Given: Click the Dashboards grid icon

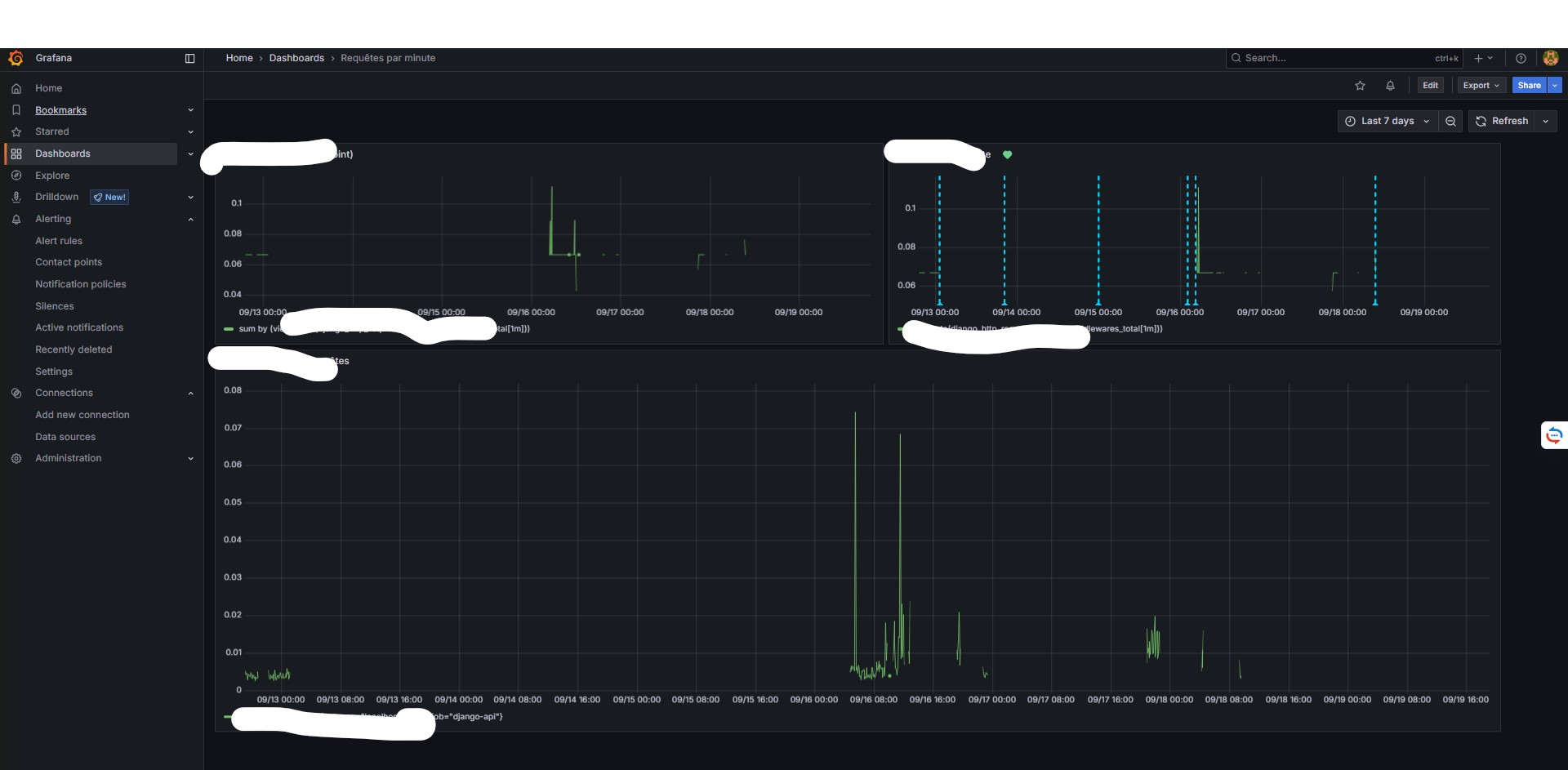Looking at the screenshot, I should click(16, 154).
